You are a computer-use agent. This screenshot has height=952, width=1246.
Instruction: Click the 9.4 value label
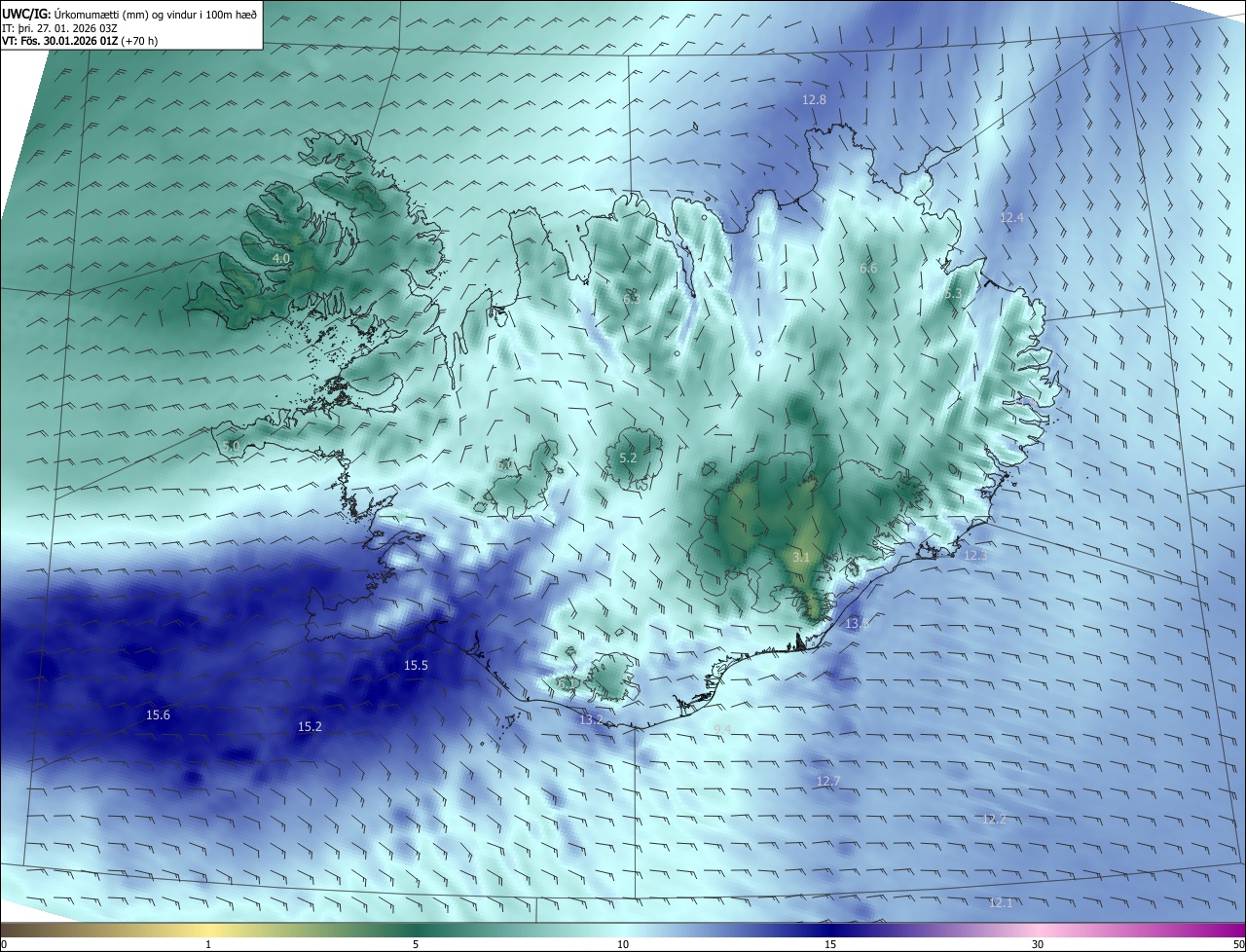click(x=722, y=728)
